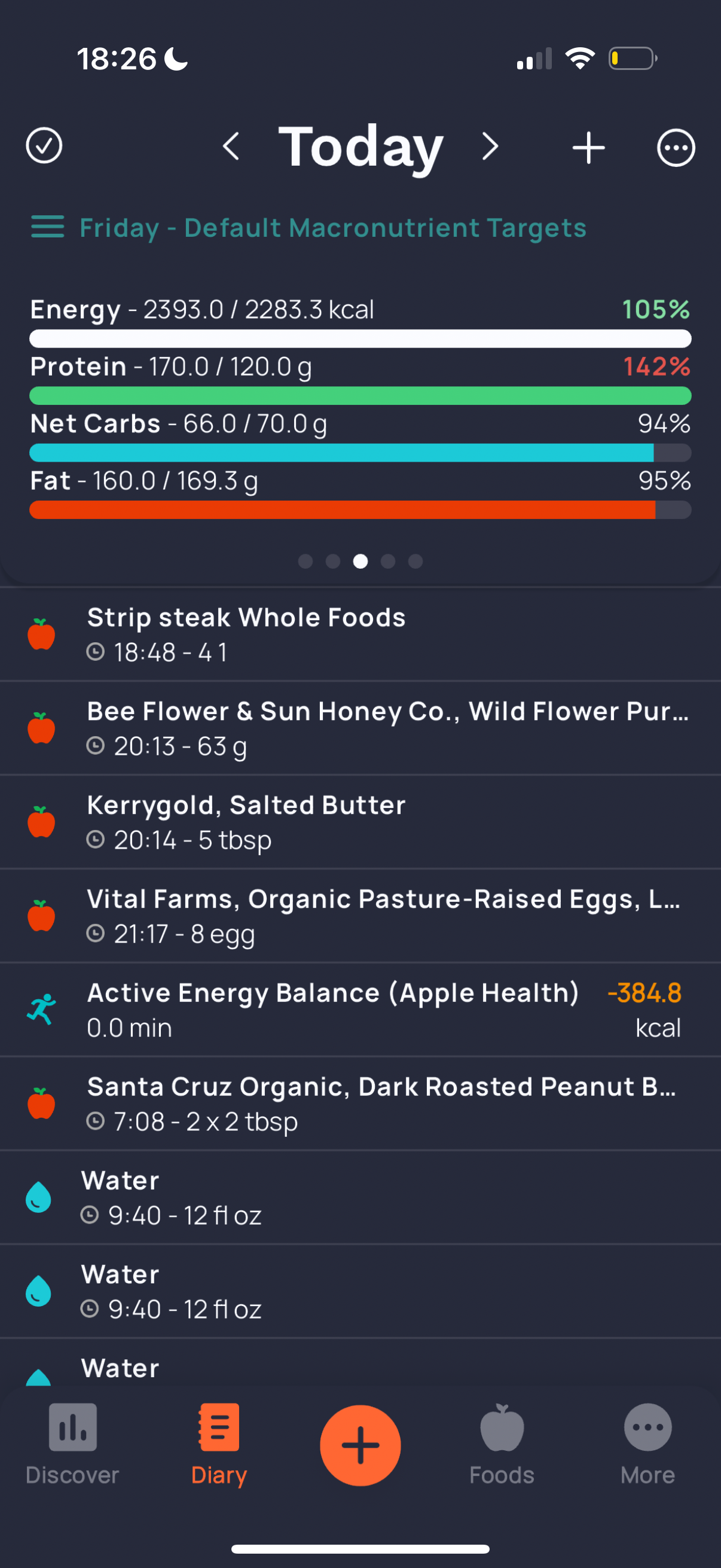This screenshot has width=721, height=1568.
Task: Open the Today date title picker
Action: (361, 147)
